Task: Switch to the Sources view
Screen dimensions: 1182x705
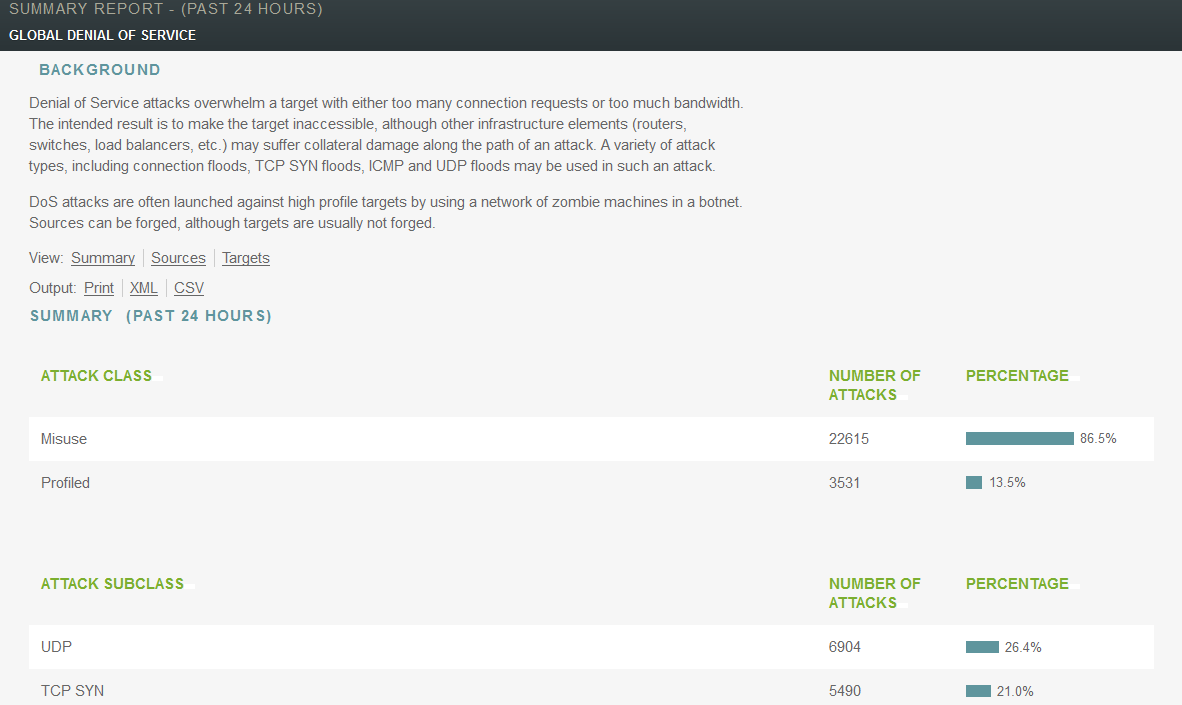Action: coord(178,258)
